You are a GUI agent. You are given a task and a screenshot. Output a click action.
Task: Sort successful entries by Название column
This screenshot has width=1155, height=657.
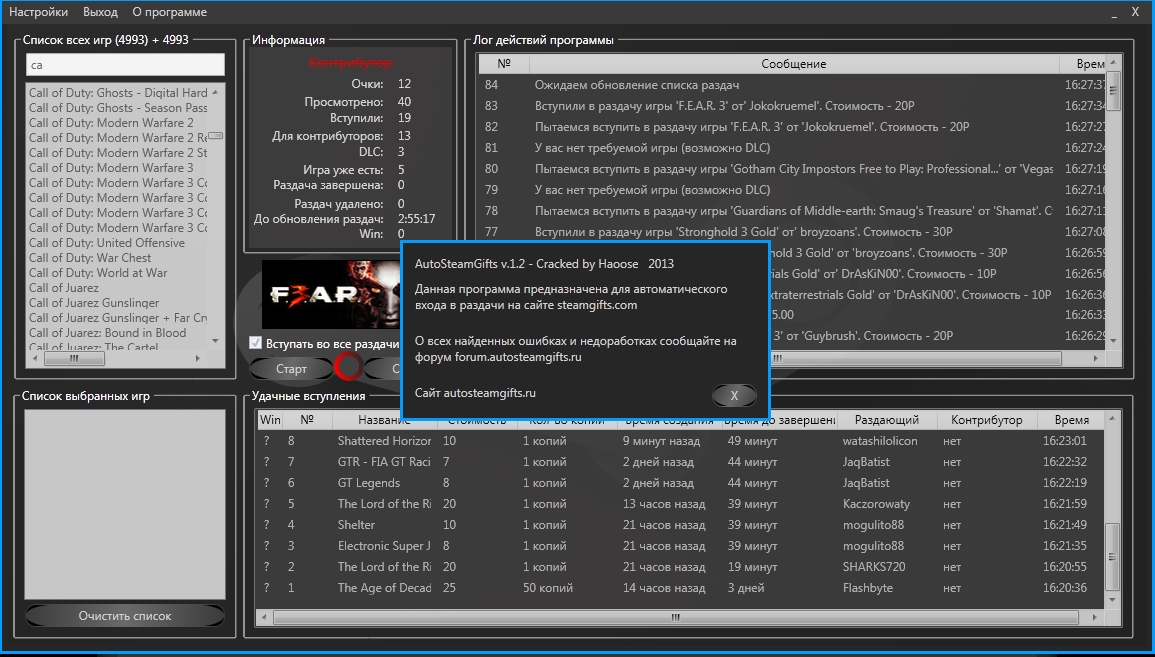tap(385, 420)
